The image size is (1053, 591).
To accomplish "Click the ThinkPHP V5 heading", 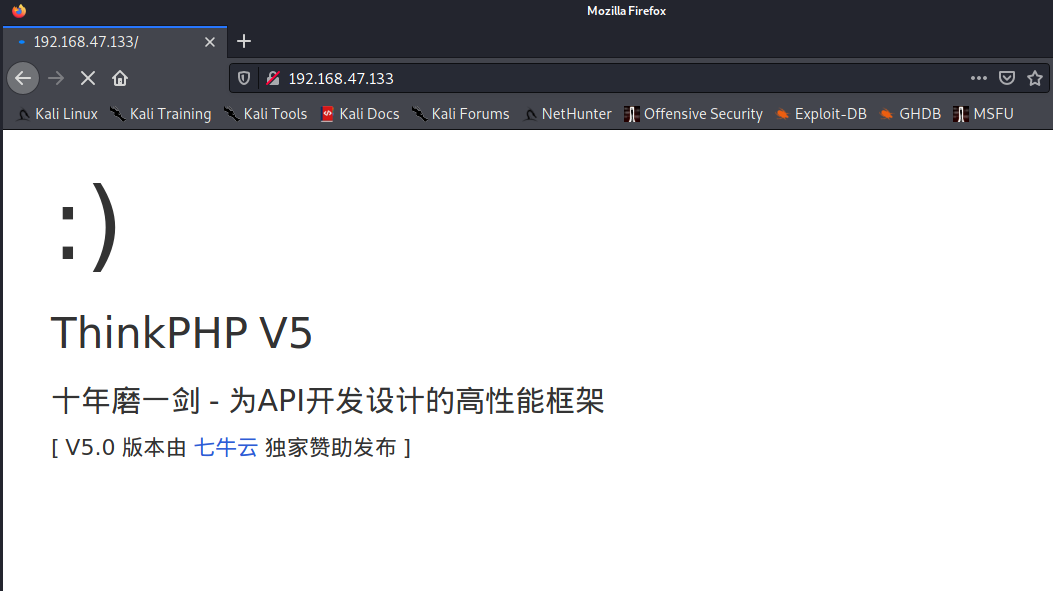I will click(x=181, y=332).
